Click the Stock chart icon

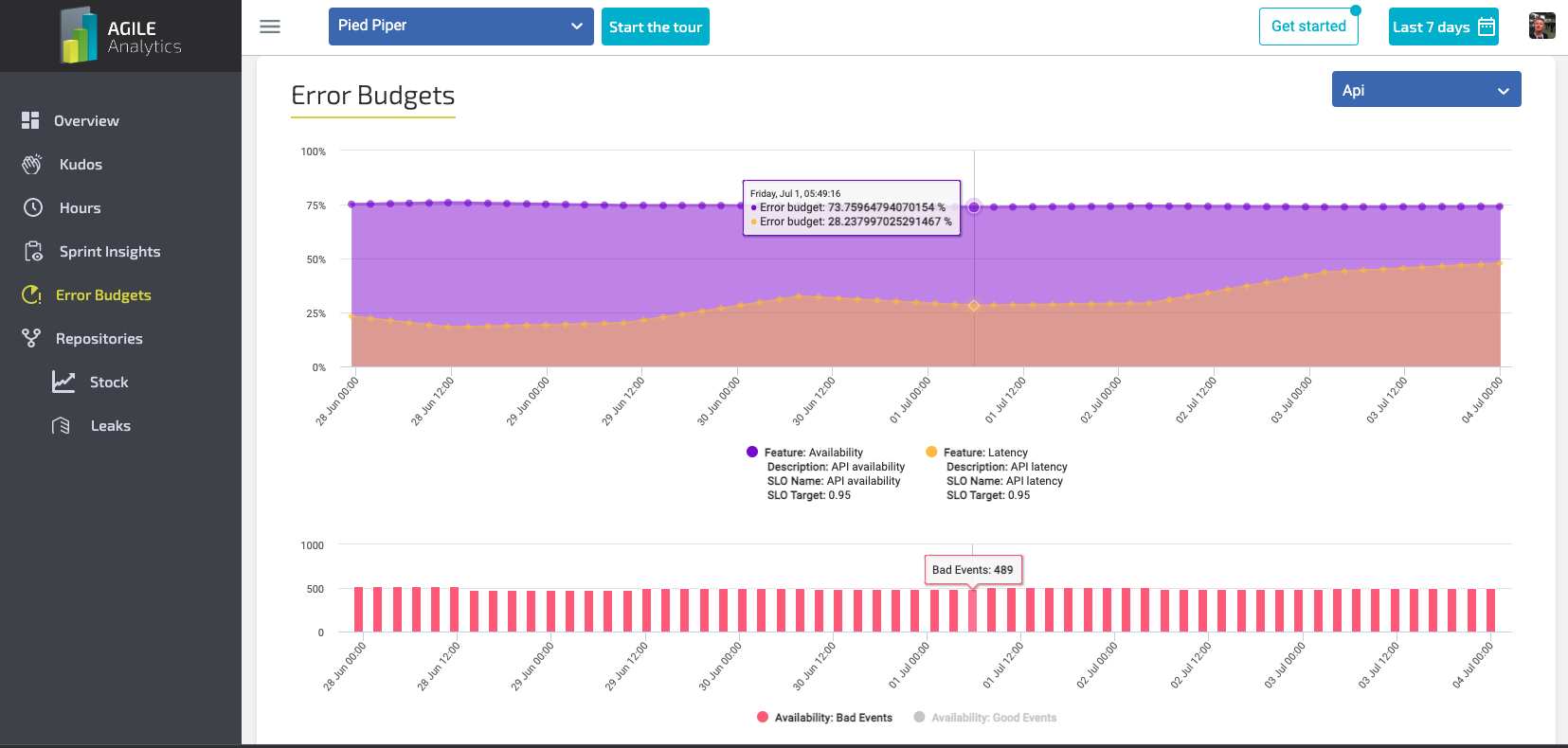point(63,382)
